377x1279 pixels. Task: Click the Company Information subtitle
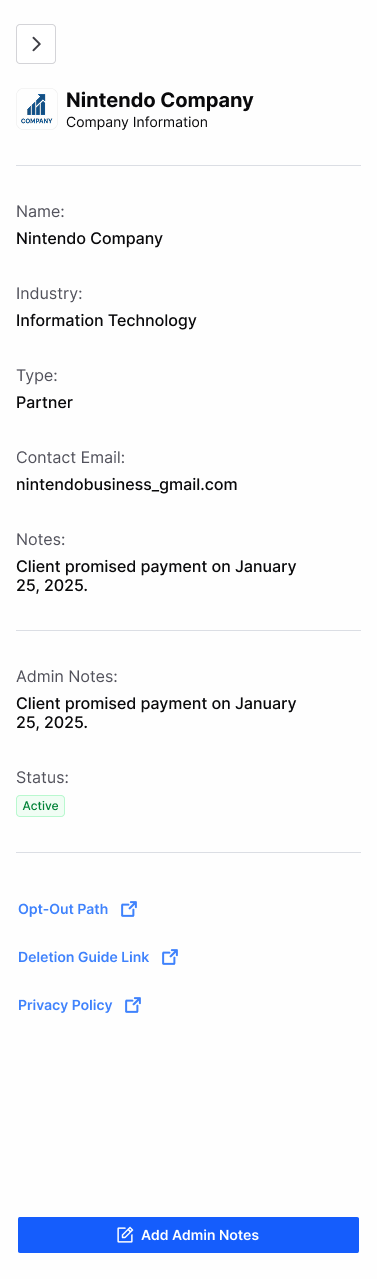click(x=137, y=122)
